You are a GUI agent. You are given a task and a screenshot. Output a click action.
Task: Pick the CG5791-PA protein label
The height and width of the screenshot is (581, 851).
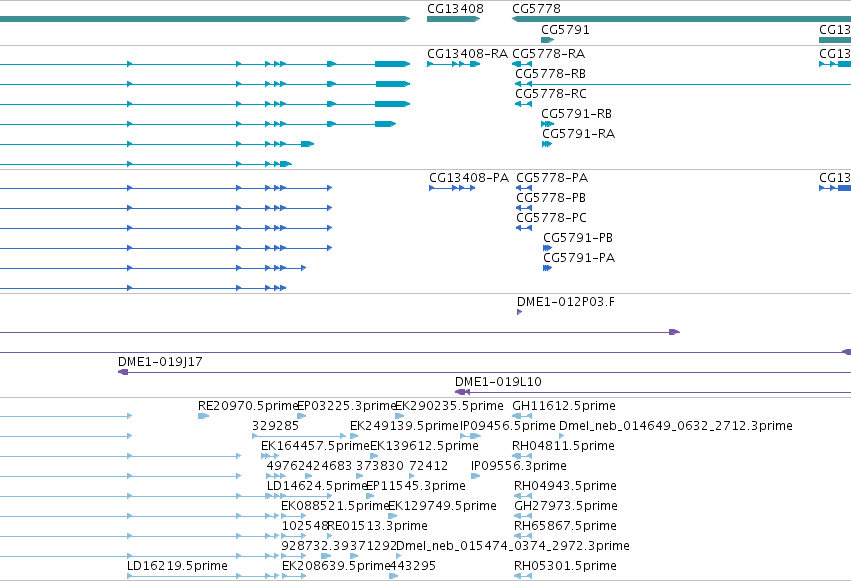click(x=579, y=258)
